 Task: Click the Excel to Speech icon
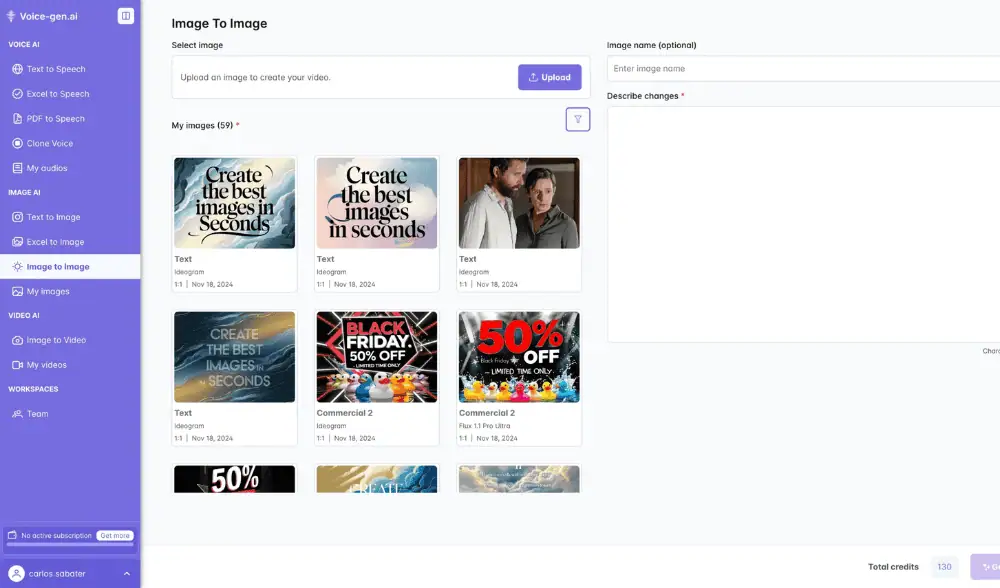(17, 94)
